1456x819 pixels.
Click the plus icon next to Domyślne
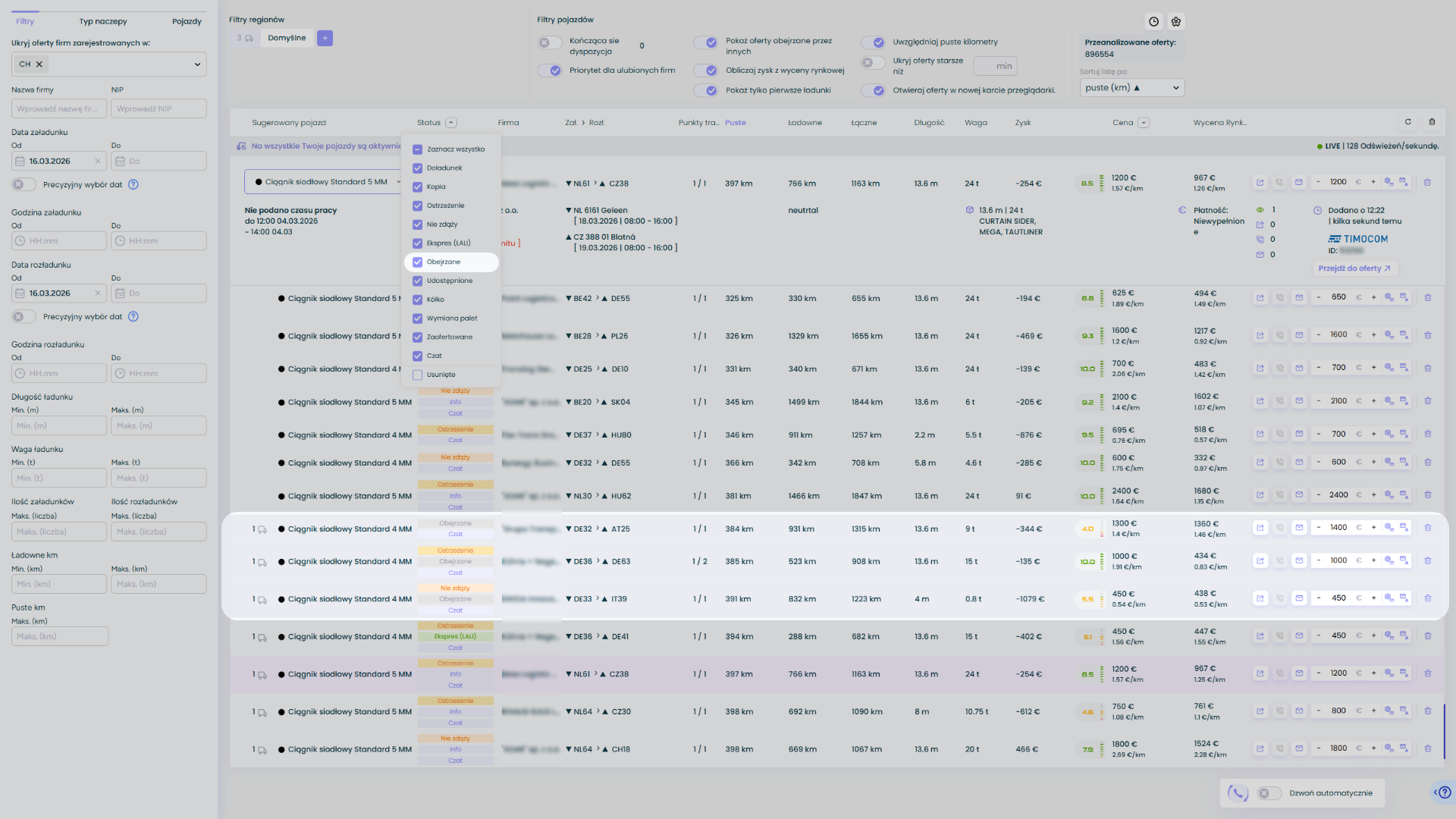coord(325,38)
